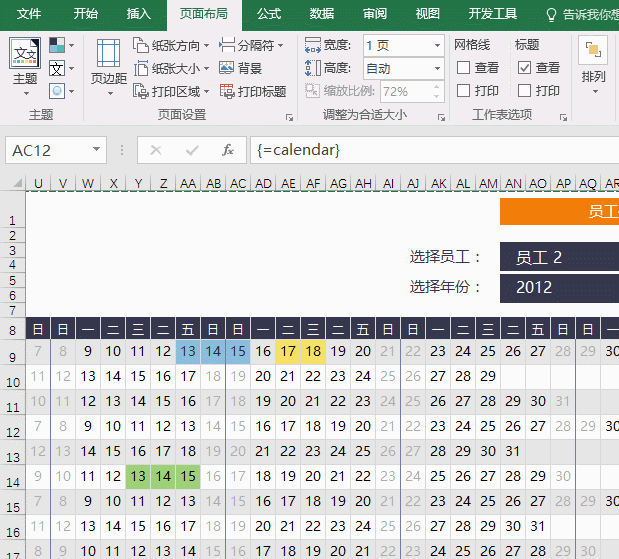Click cell 31 in row 13
The height and width of the screenshot is (559, 619).
513,451
